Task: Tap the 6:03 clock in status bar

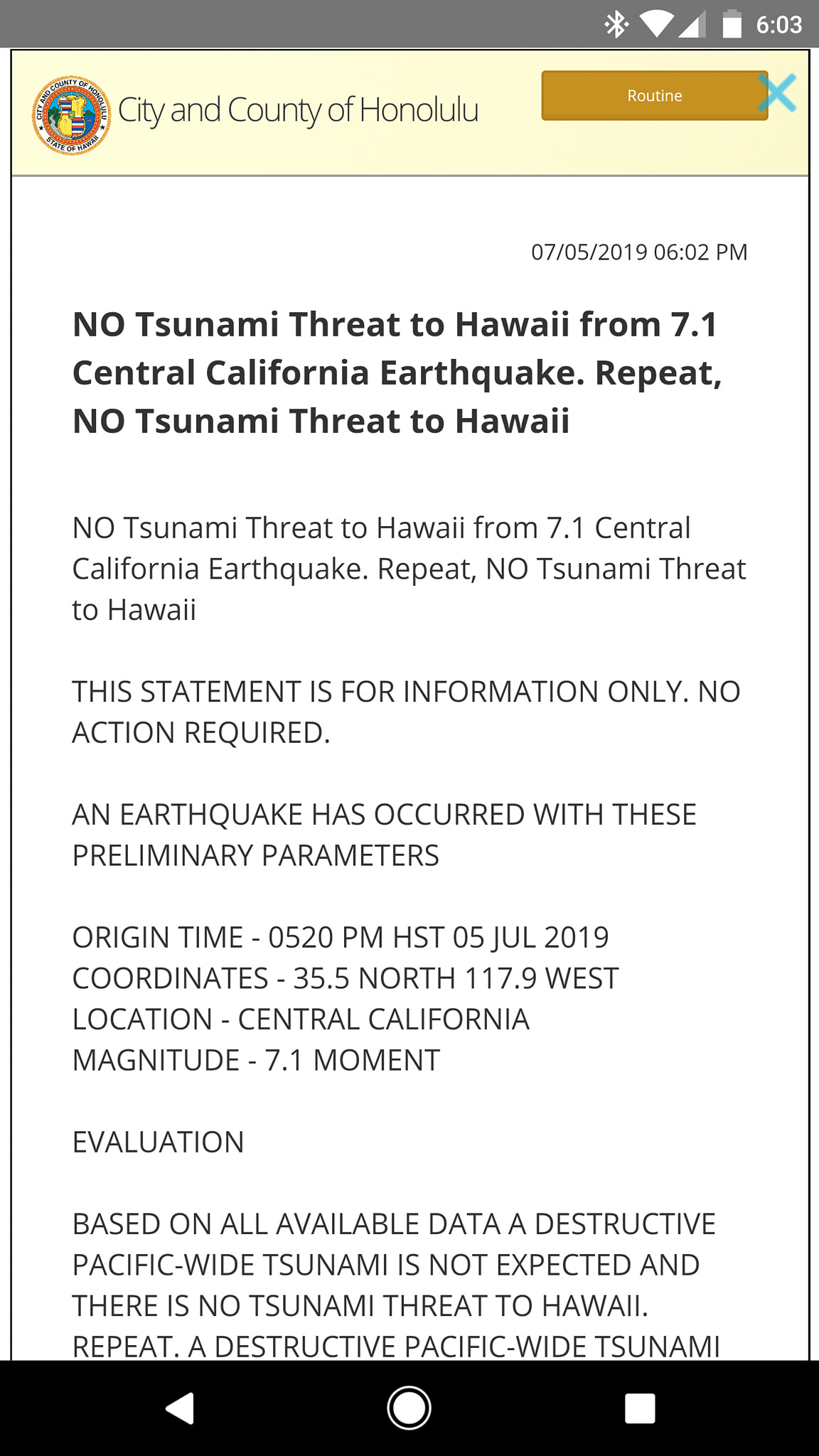Action: pyautogui.click(x=779, y=25)
